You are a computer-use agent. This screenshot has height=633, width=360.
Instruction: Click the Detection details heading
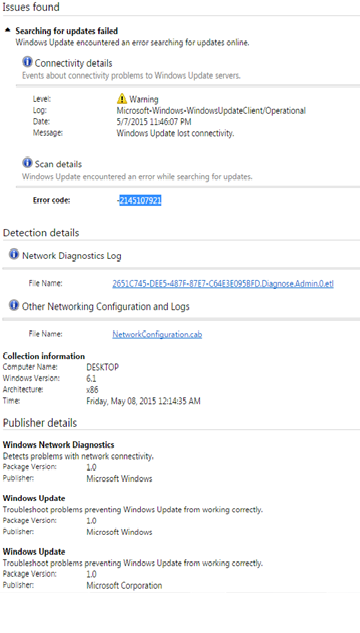(41, 233)
